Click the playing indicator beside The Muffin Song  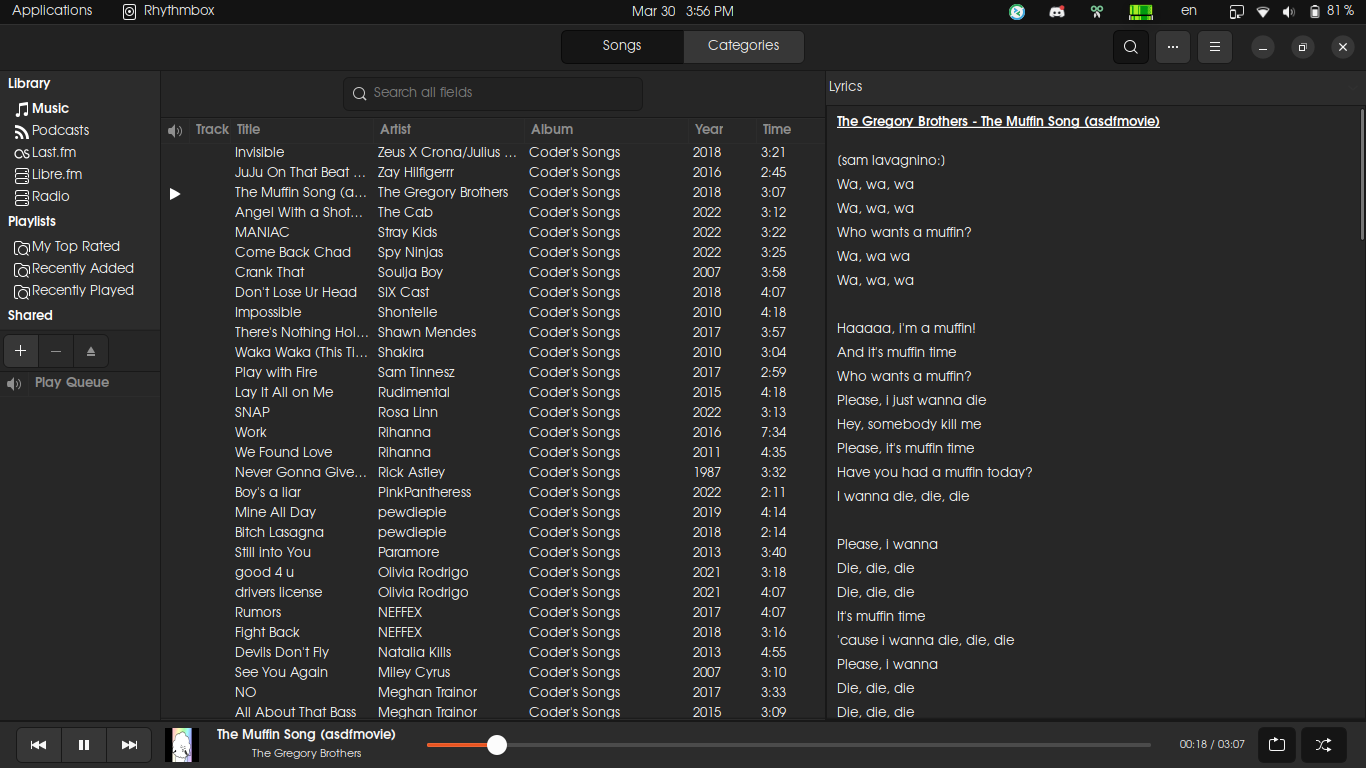coord(175,193)
